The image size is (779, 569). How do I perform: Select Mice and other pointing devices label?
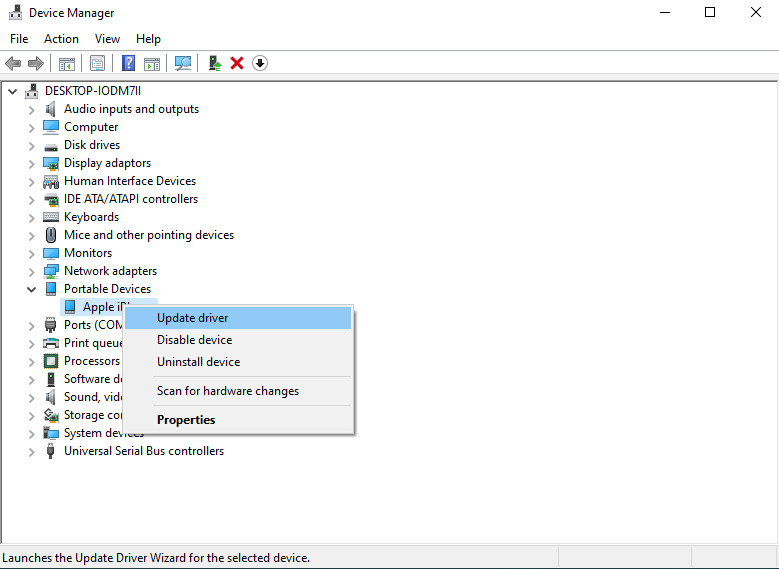[x=149, y=235]
